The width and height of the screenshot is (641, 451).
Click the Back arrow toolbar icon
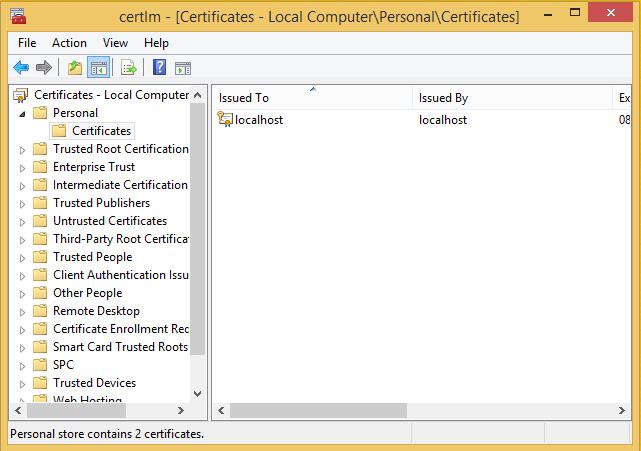pyautogui.click(x=20, y=68)
